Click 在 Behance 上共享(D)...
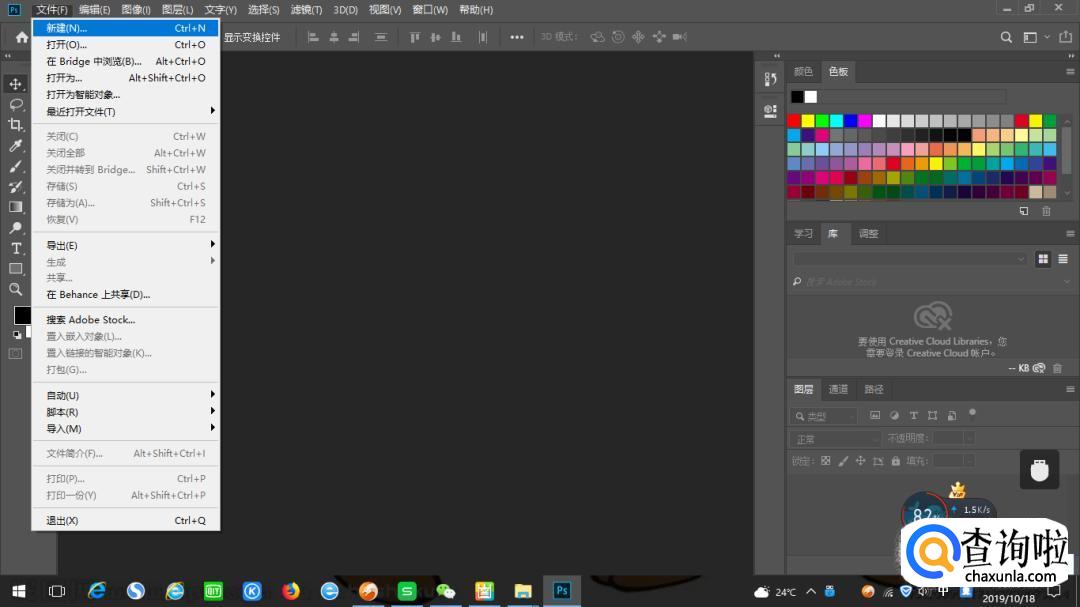The width and height of the screenshot is (1080, 607). (x=98, y=295)
